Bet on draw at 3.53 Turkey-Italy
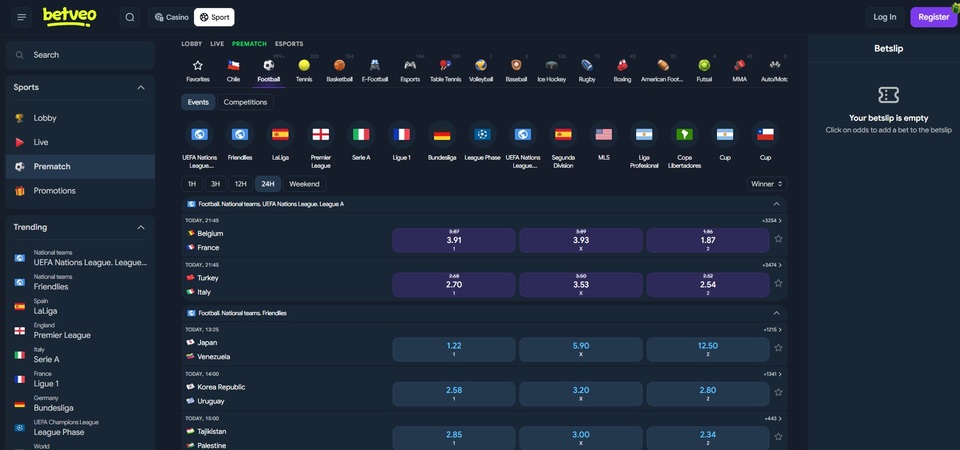Viewport: 960px width, 450px height. [581, 285]
